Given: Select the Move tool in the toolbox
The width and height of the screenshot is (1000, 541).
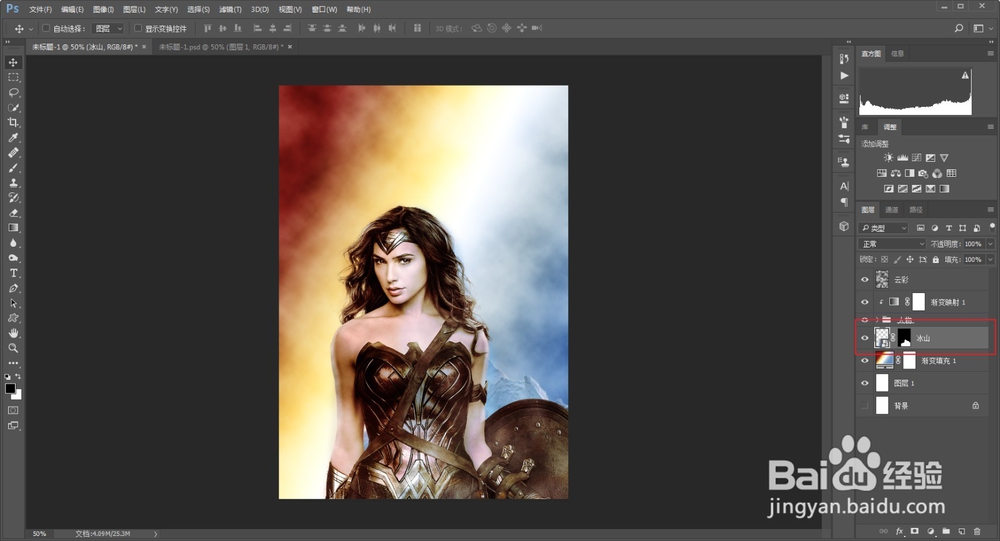Looking at the screenshot, I should click(13, 63).
